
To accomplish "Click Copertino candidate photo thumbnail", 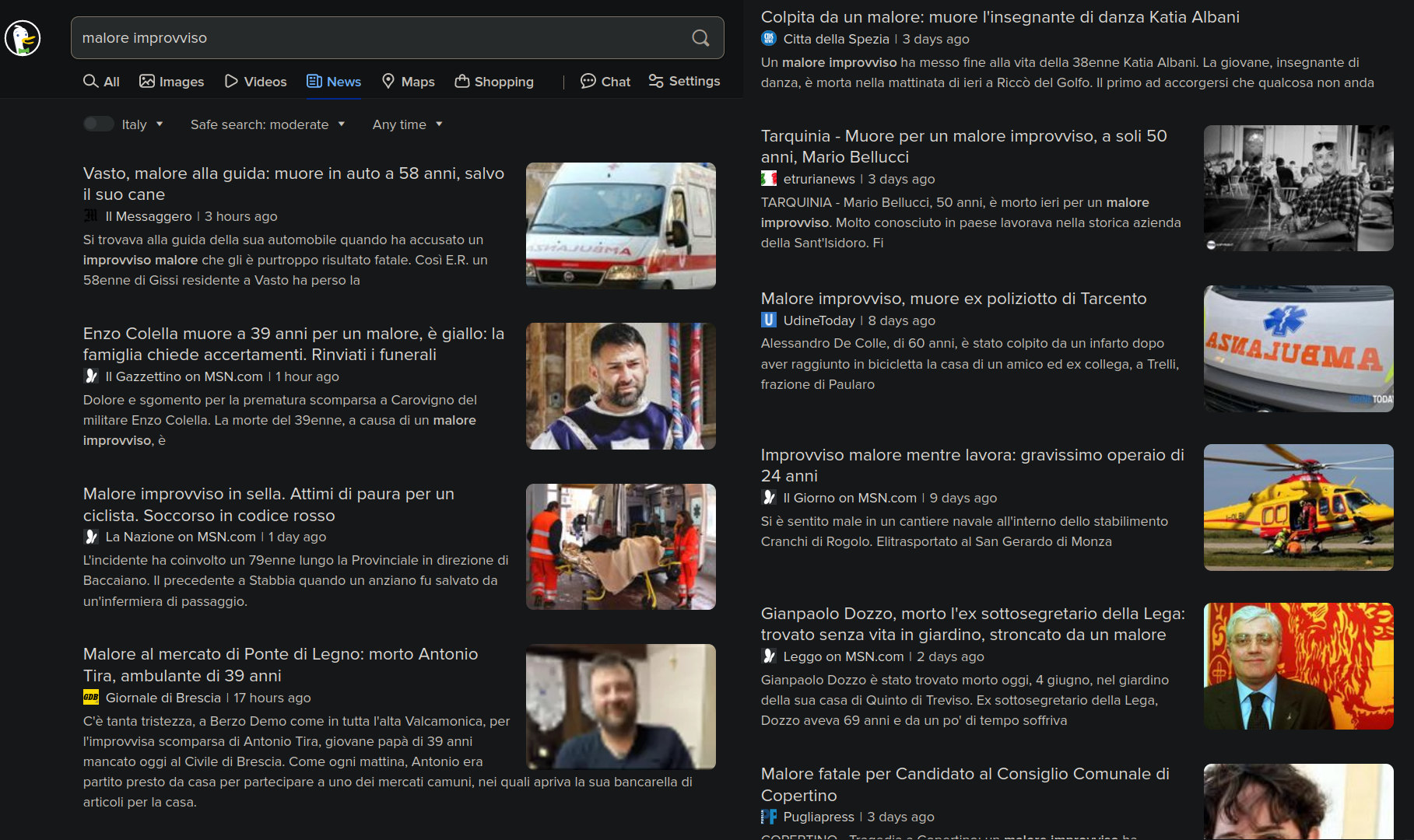I will (x=1299, y=801).
